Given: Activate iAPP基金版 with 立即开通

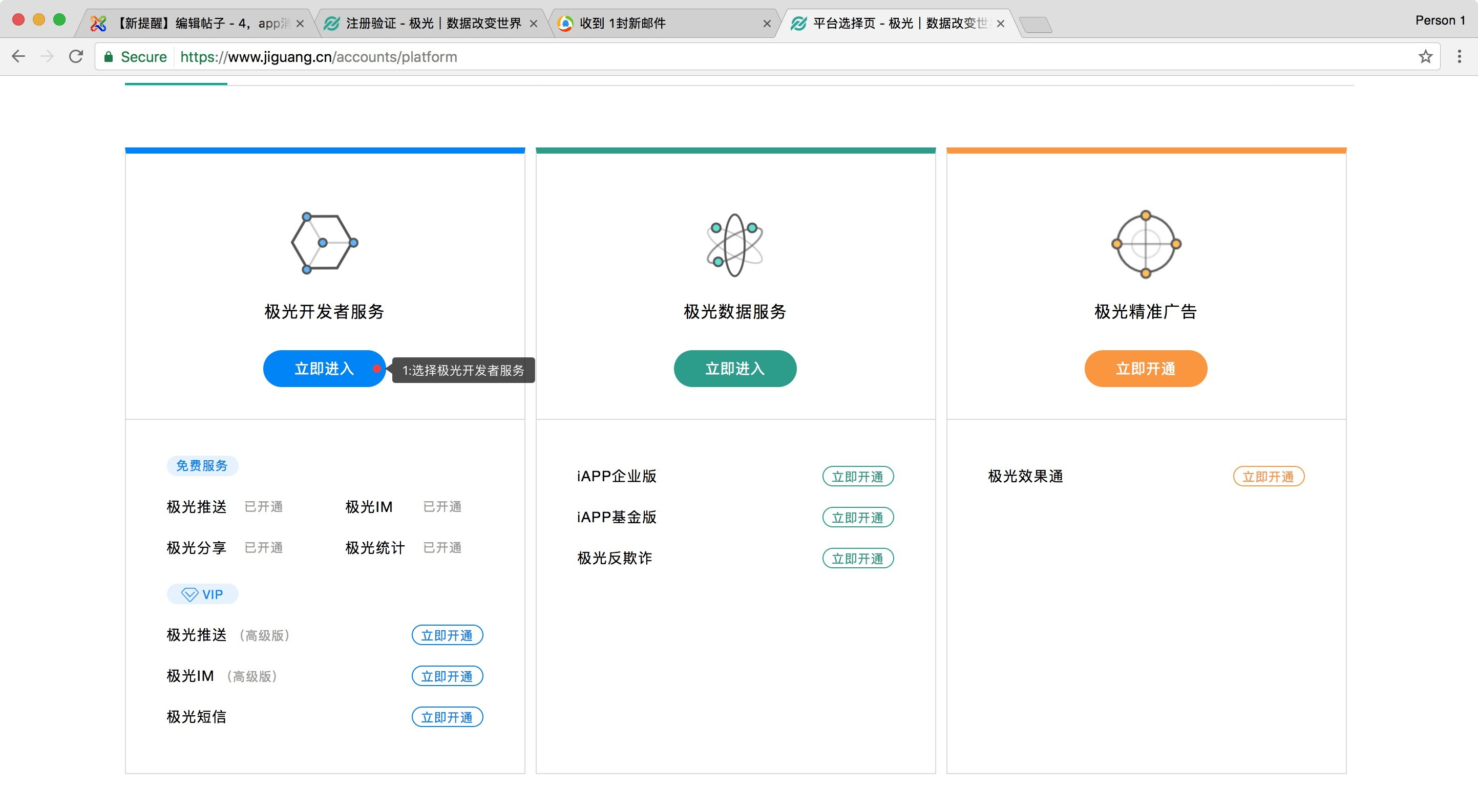Looking at the screenshot, I should click(x=858, y=517).
